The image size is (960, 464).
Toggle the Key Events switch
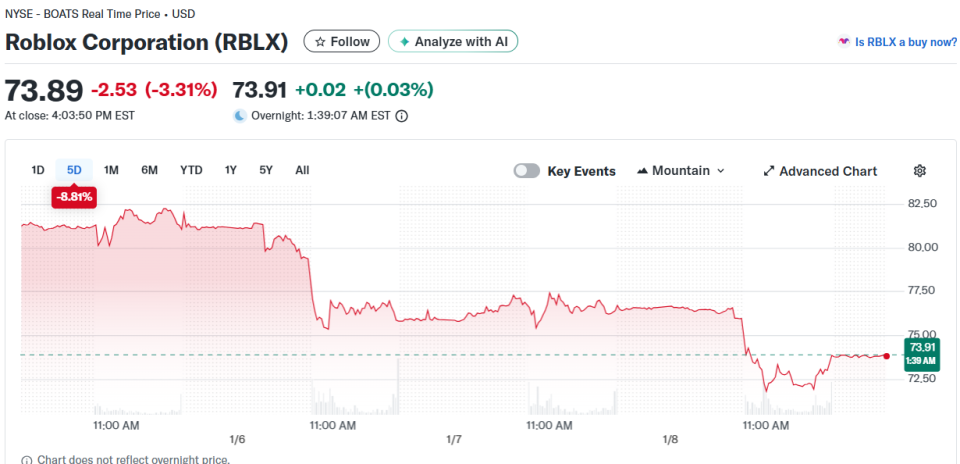click(527, 171)
